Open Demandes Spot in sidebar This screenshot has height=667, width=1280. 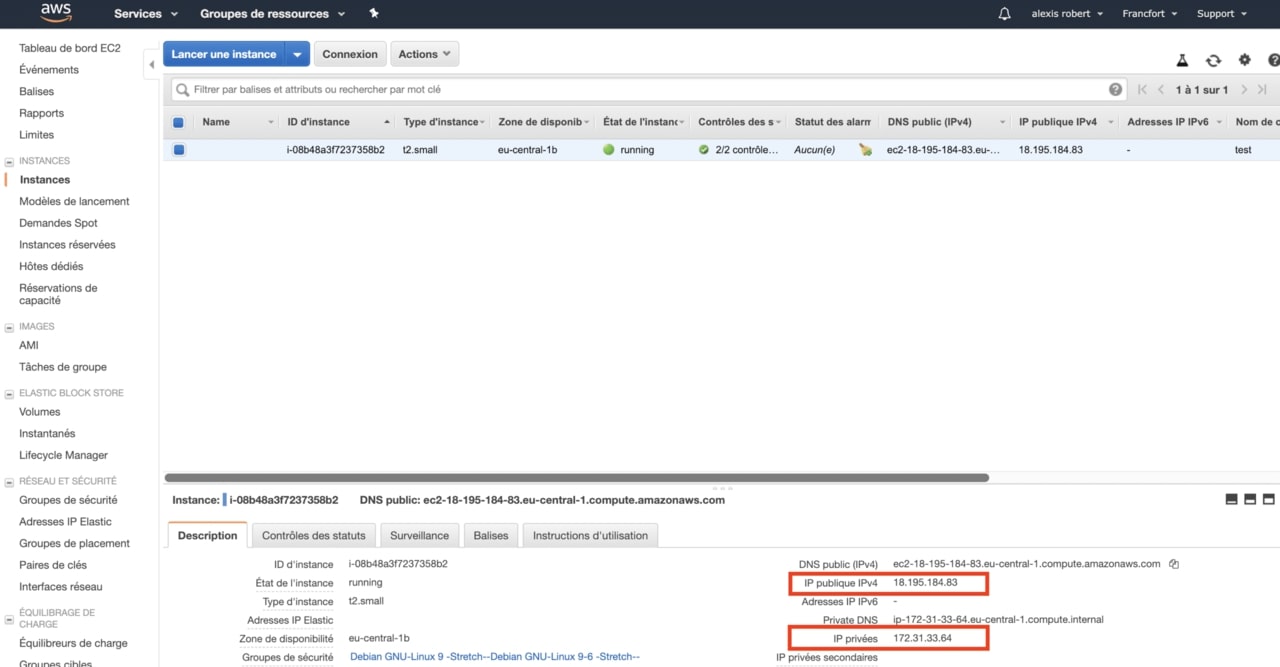[x=58, y=223]
